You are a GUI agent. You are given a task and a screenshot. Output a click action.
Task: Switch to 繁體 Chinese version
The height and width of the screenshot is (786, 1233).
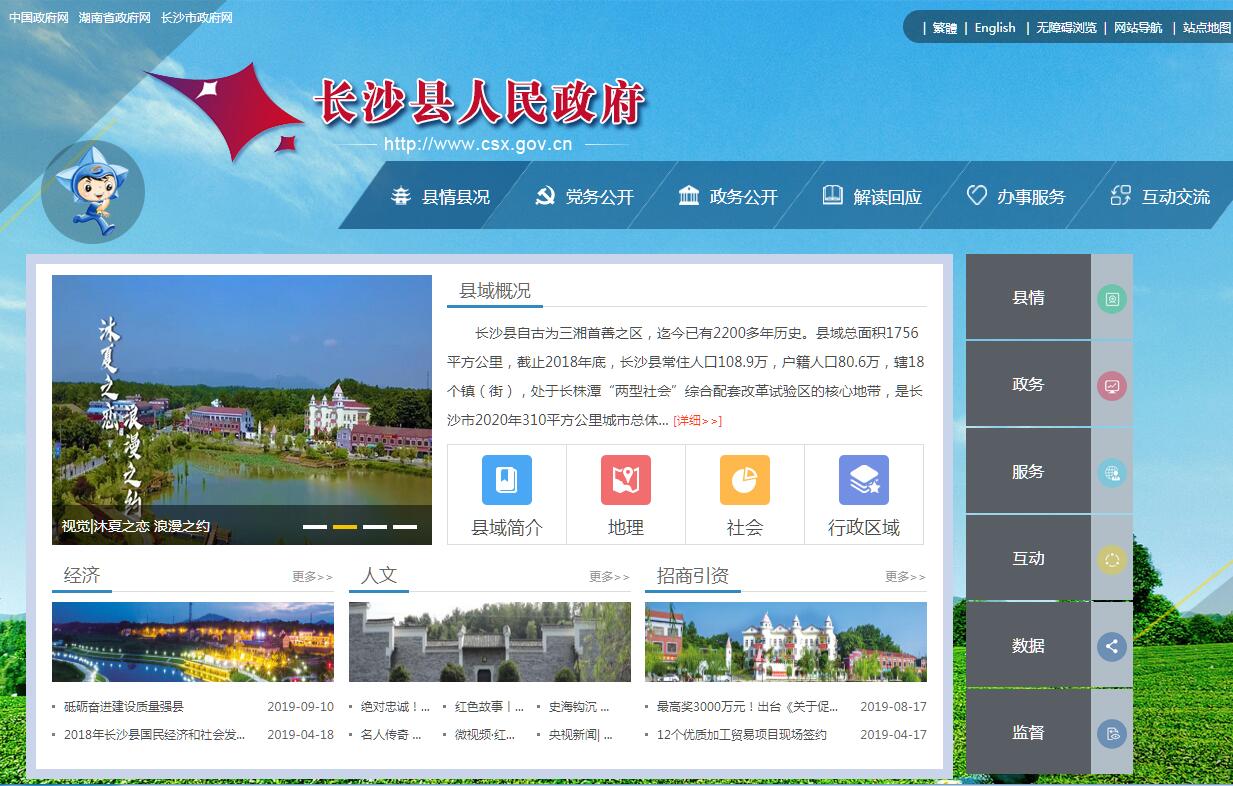(x=945, y=28)
